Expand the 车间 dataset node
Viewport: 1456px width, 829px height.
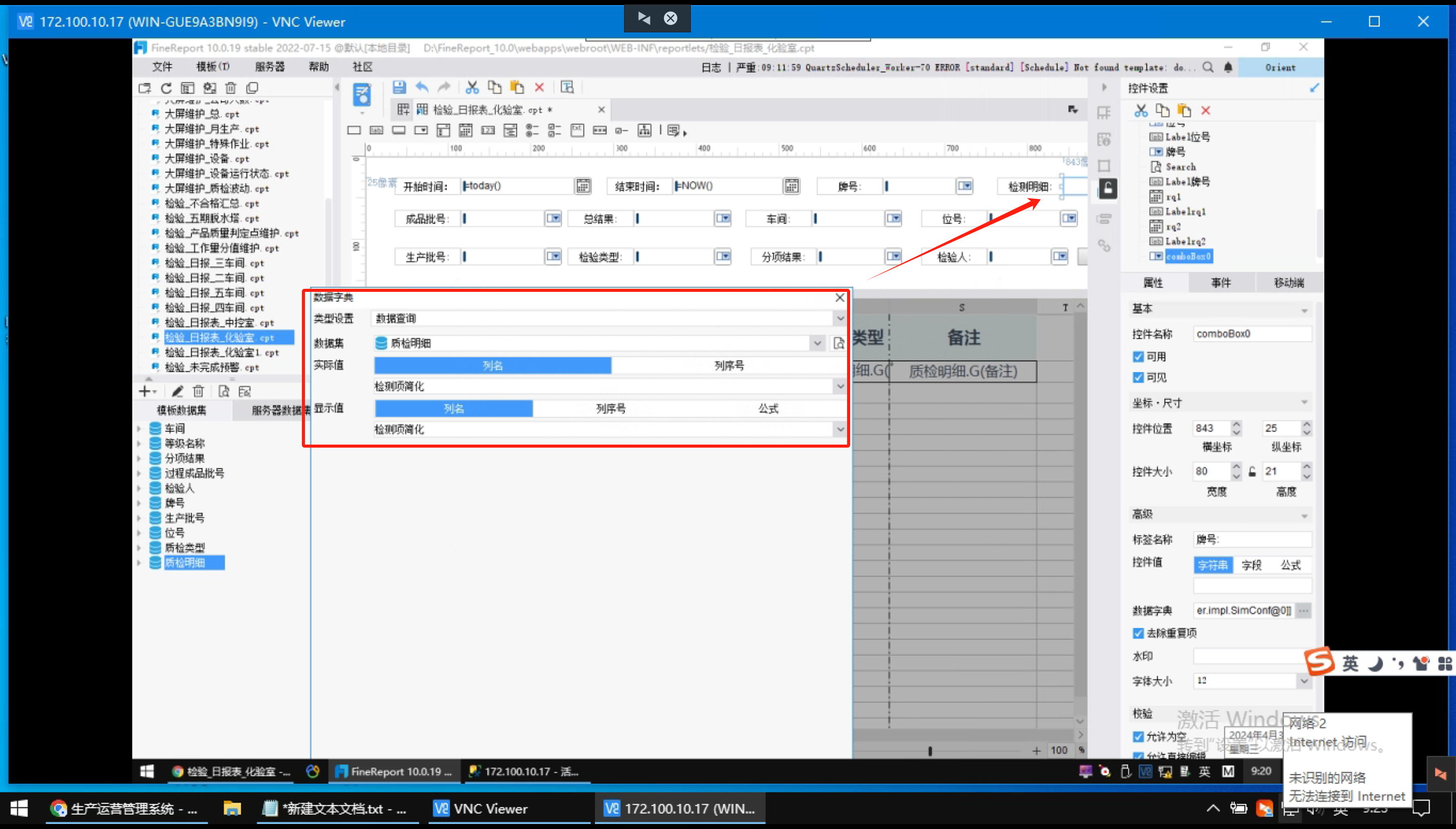click(x=139, y=428)
